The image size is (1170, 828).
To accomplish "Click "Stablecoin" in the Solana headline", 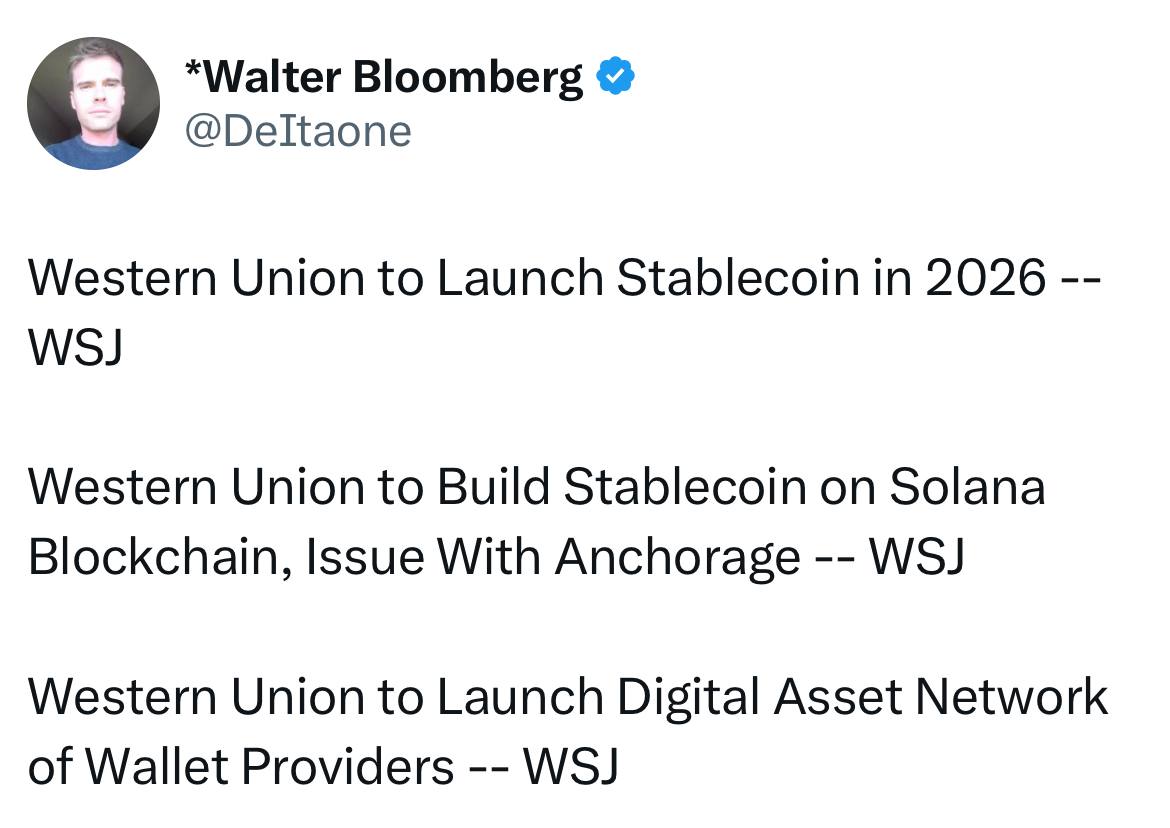I will [x=684, y=487].
